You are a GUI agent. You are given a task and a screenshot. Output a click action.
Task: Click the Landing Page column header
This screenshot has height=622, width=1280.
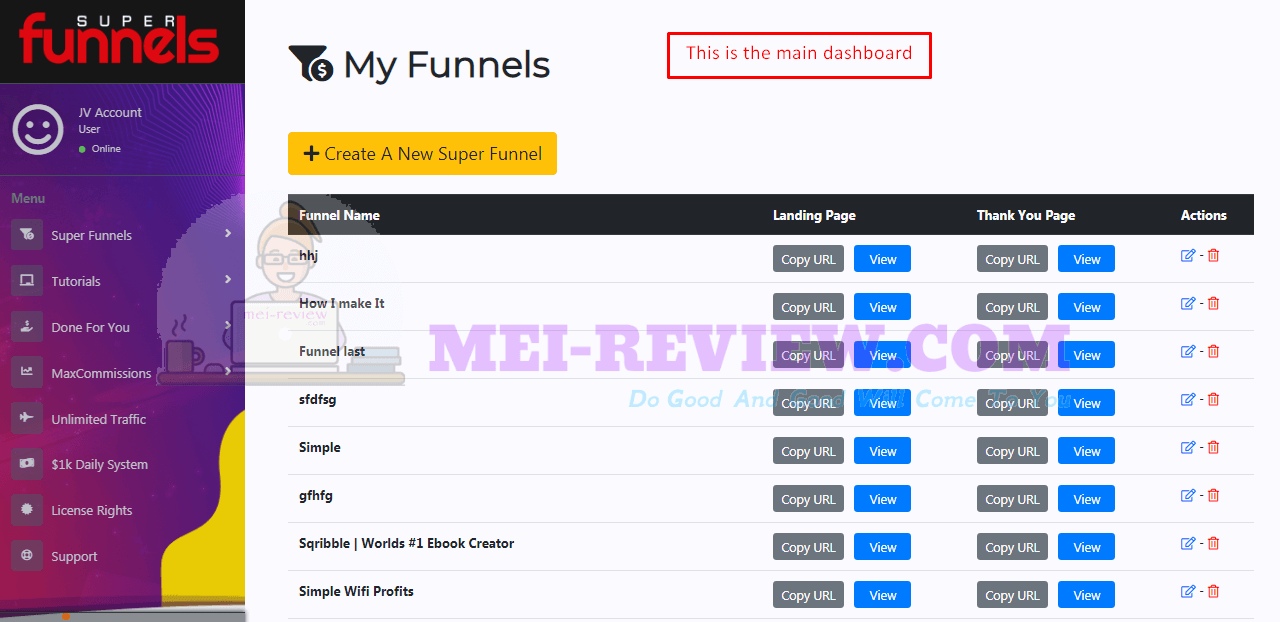pos(814,215)
